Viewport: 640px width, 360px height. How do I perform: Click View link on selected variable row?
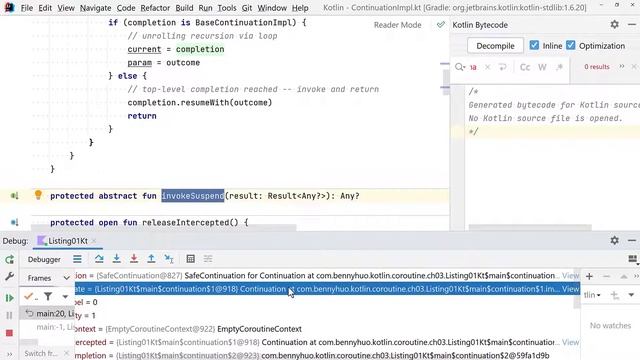coord(571,289)
